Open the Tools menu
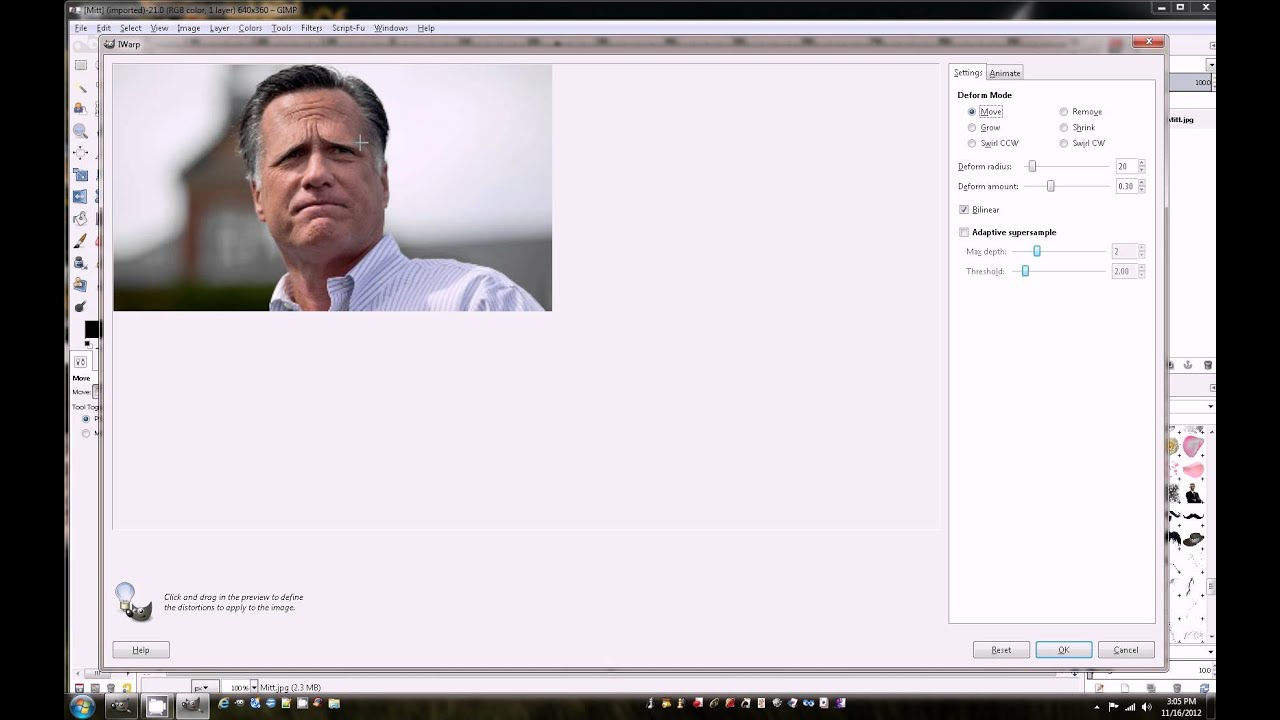This screenshot has height=720, width=1280. [x=282, y=28]
